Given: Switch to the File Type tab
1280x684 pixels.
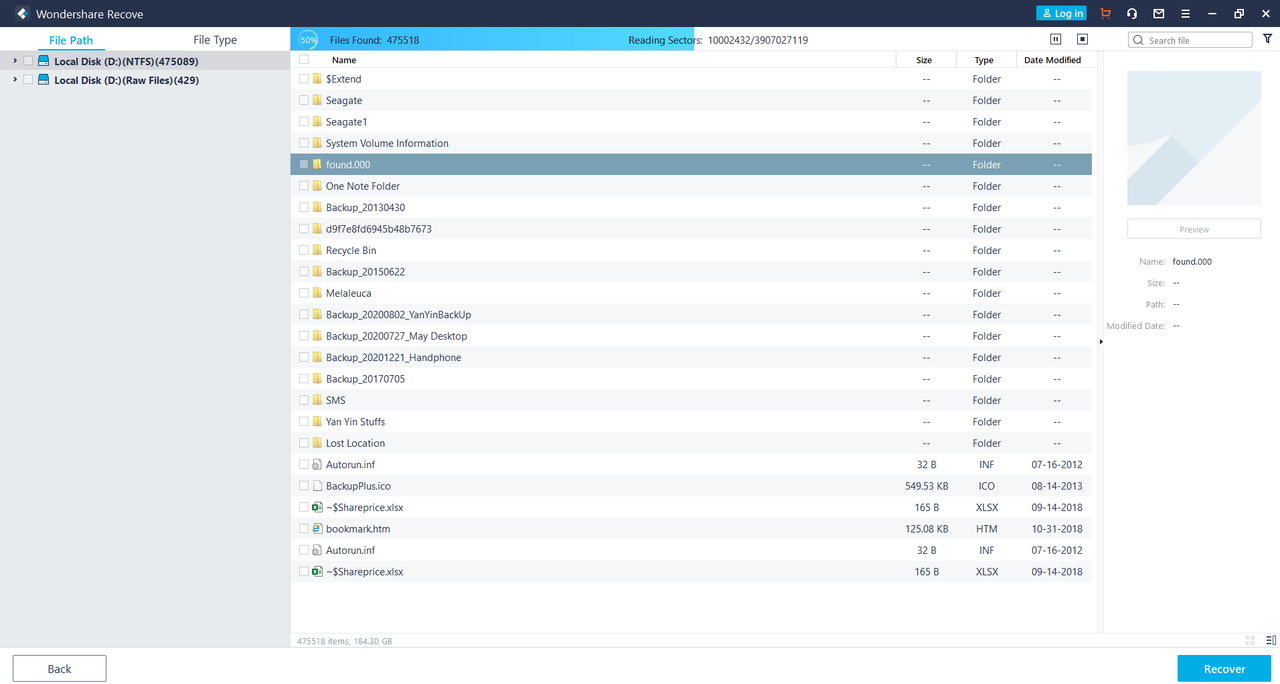Looking at the screenshot, I should point(215,40).
